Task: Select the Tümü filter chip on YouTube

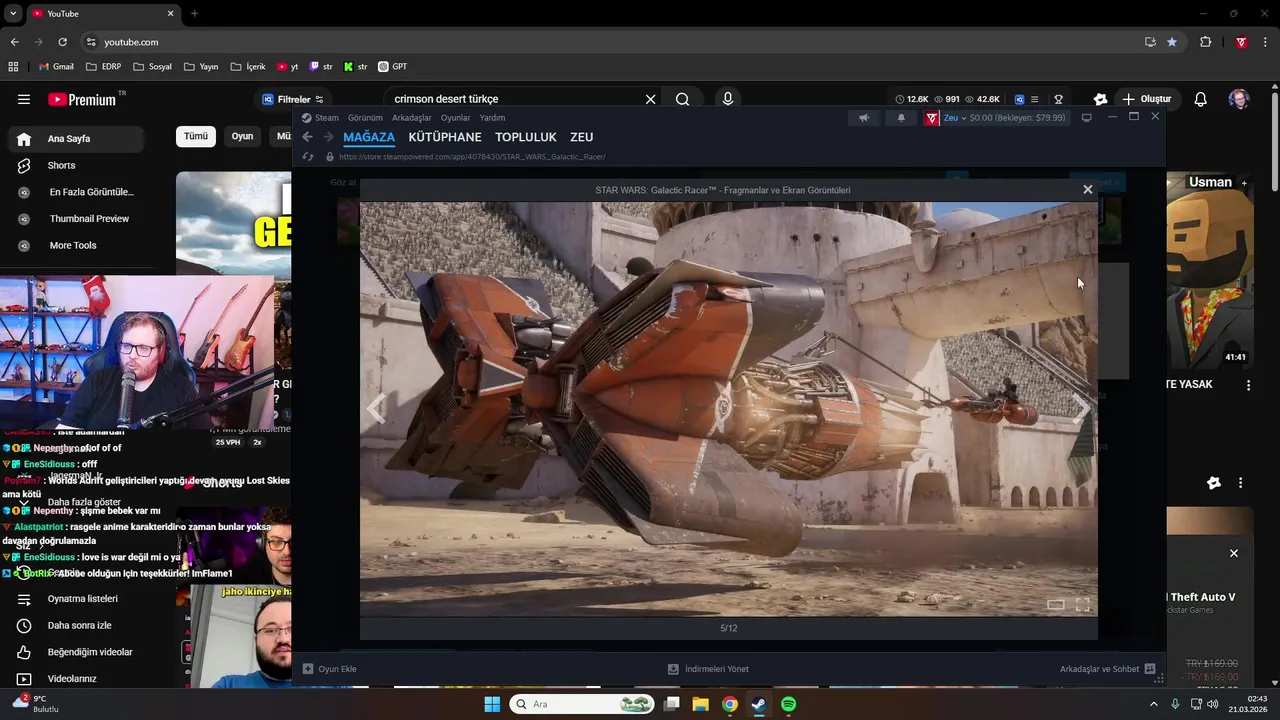Action: click(x=196, y=136)
